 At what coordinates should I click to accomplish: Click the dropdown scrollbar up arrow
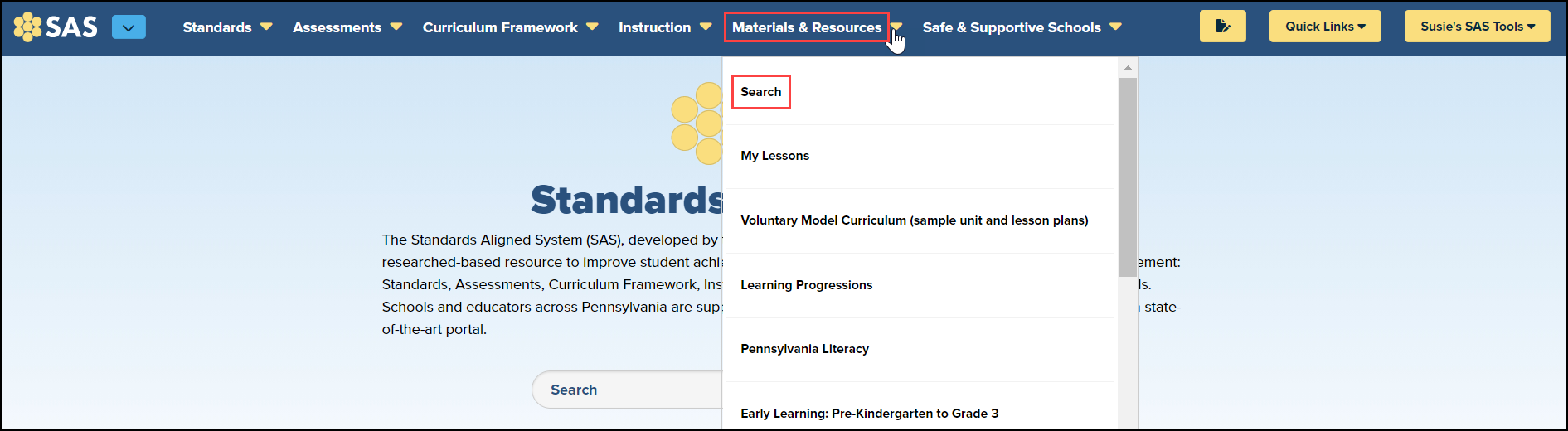1128,68
